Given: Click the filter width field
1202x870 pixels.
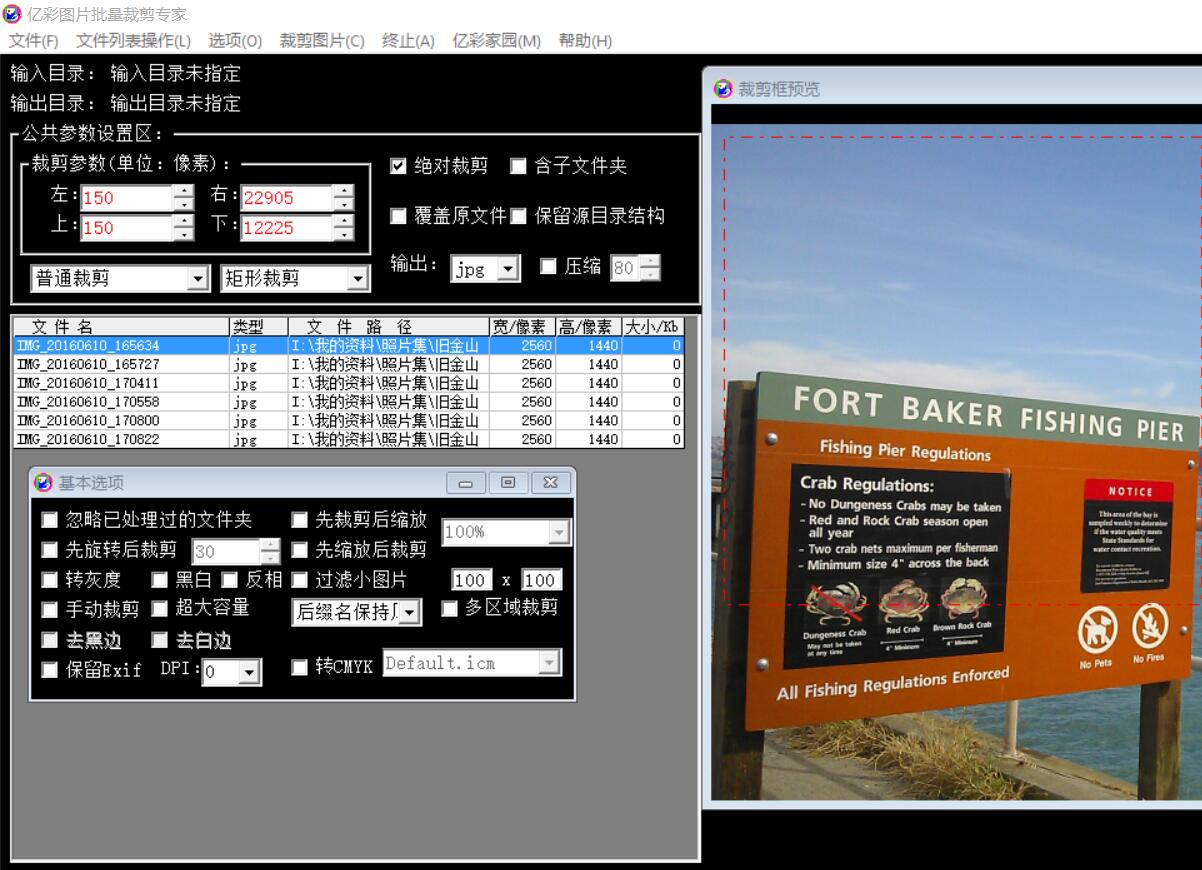Looking at the screenshot, I should tap(471, 581).
